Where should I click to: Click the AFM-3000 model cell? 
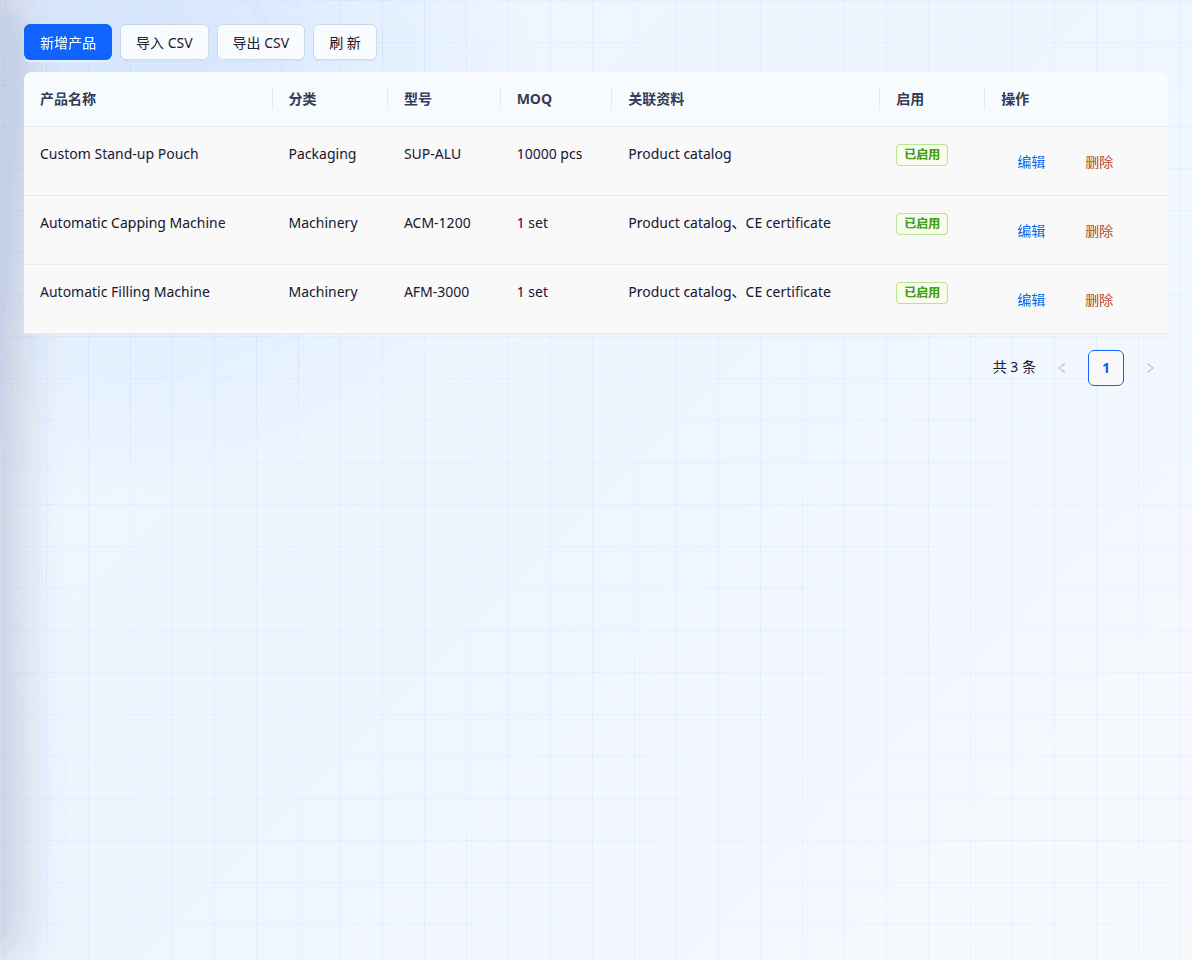(444, 299)
